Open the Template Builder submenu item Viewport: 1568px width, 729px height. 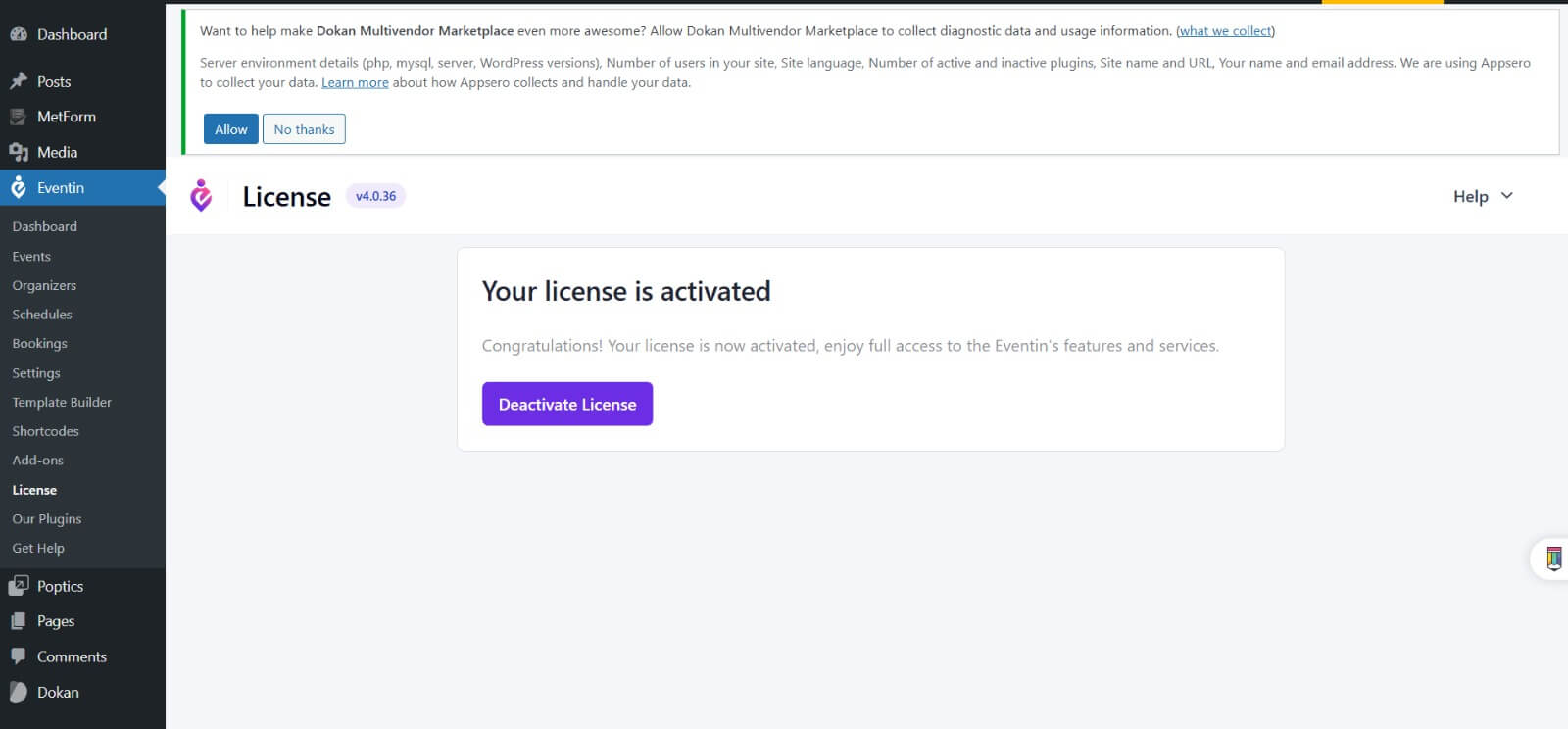tap(62, 402)
